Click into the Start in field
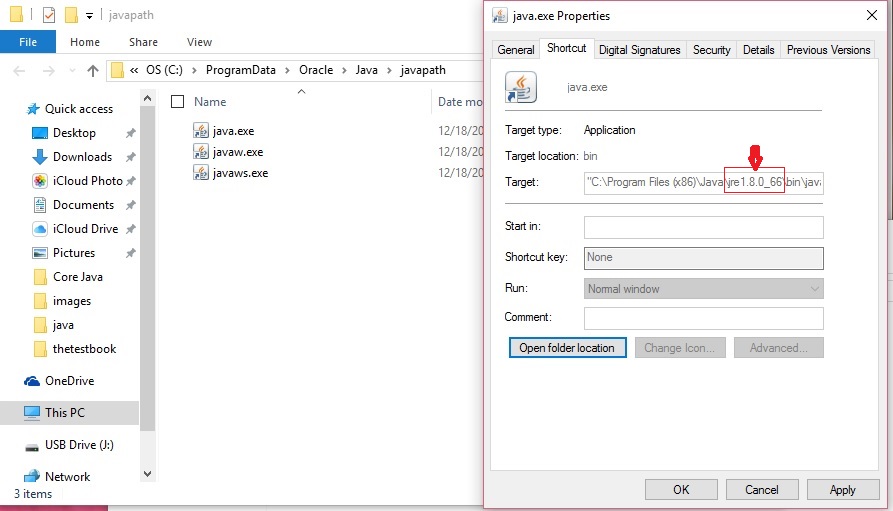Viewport: 893px width, 511px height. 703,227
